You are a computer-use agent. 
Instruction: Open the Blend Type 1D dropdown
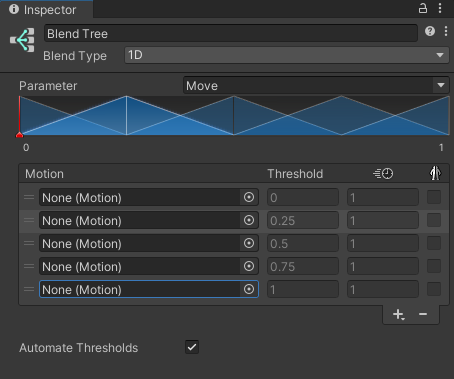287,55
